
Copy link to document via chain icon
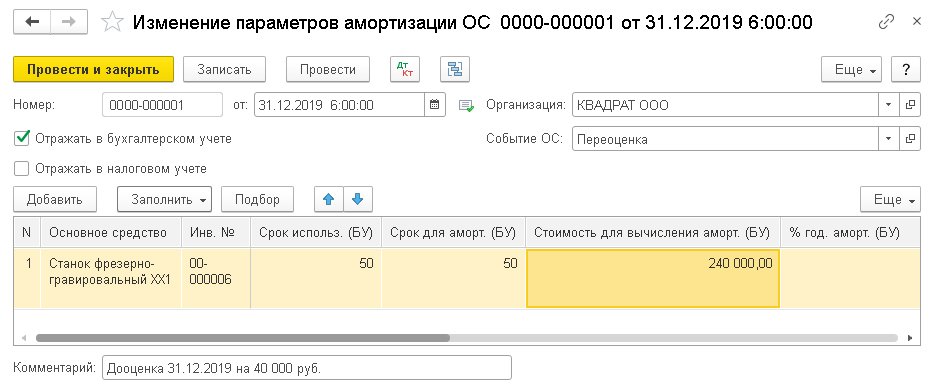point(886,22)
